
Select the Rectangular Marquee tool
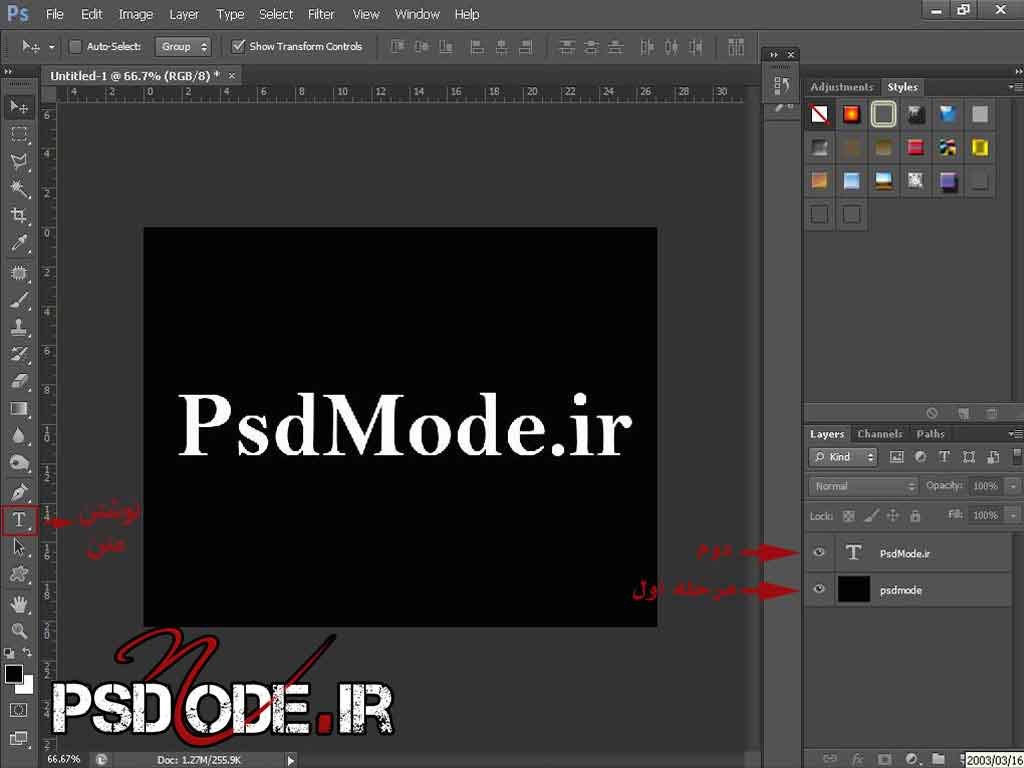pyautogui.click(x=19, y=135)
